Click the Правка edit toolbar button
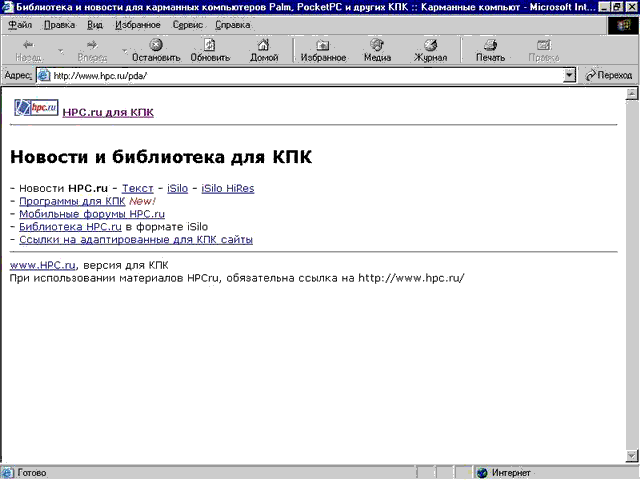Viewport: 640px width, 480px height. pos(543,50)
